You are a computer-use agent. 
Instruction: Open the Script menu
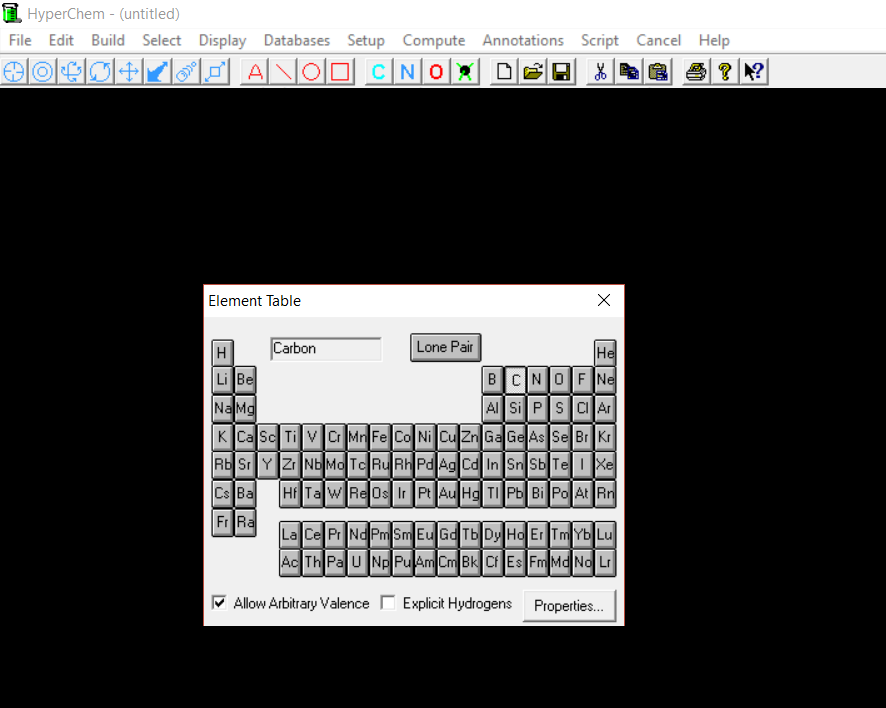click(x=600, y=41)
